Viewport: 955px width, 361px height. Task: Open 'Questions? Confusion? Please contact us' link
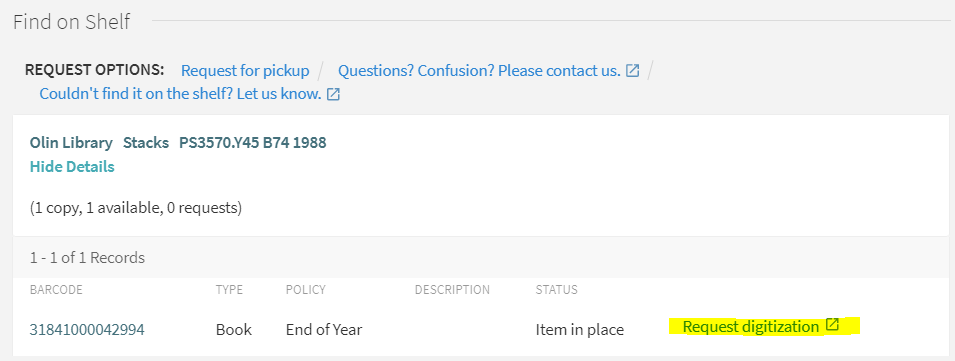pos(479,71)
